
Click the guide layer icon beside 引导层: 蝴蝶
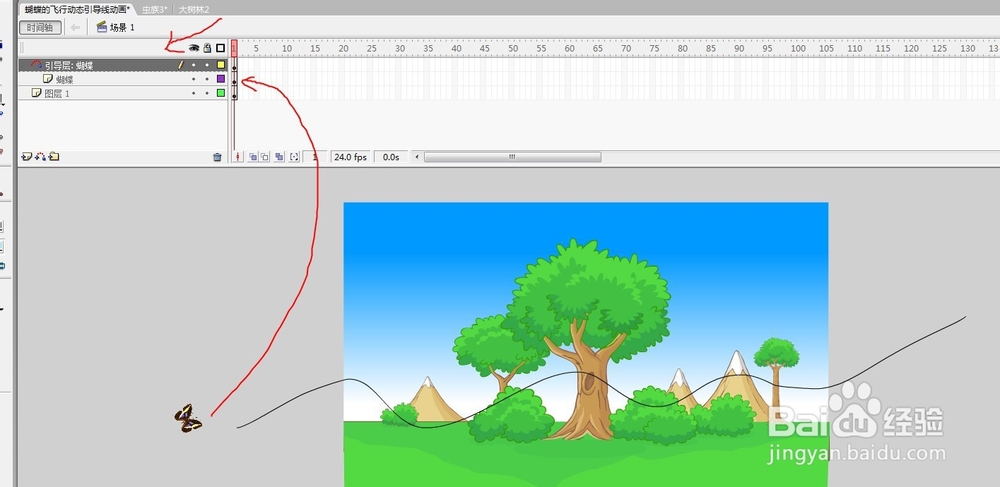(36, 64)
